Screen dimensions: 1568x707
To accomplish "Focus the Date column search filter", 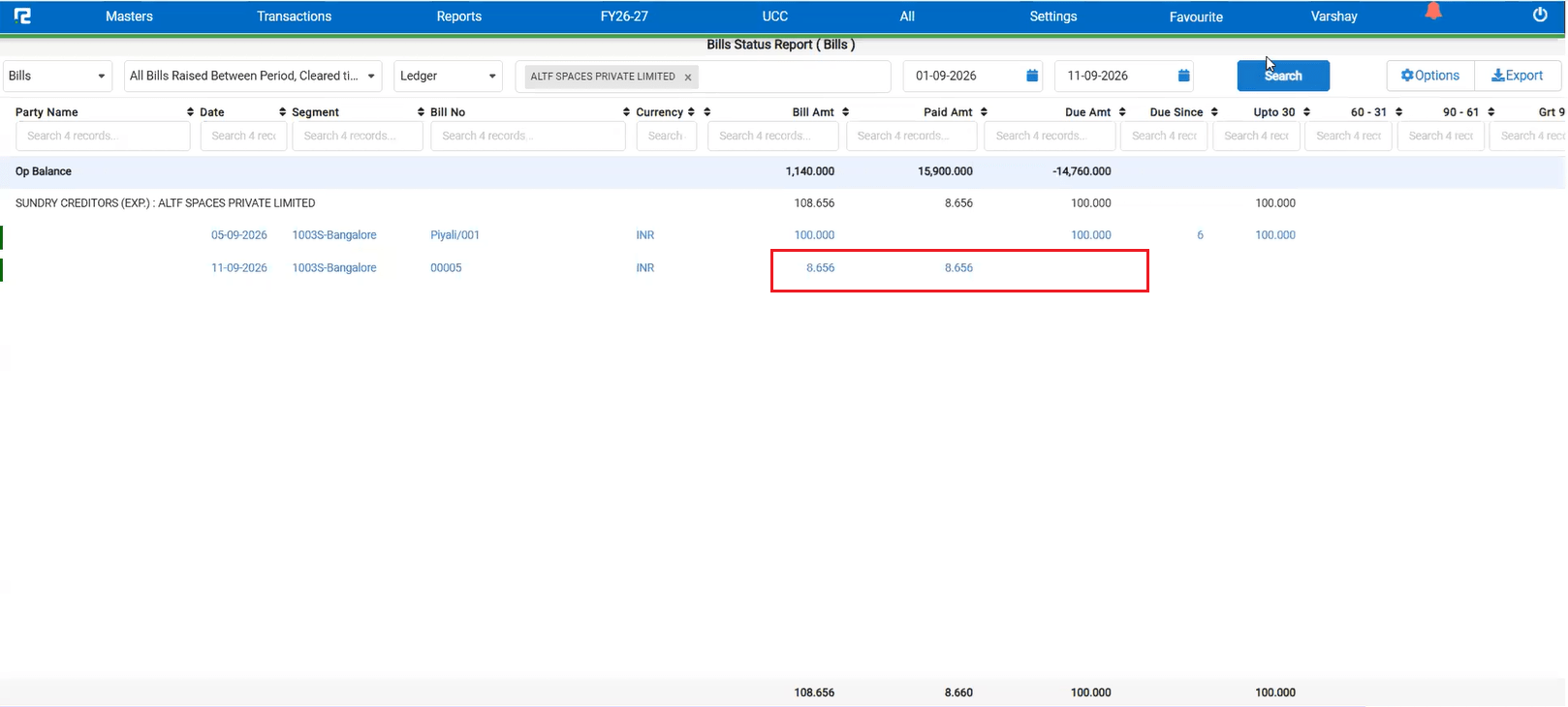I will [x=243, y=137].
